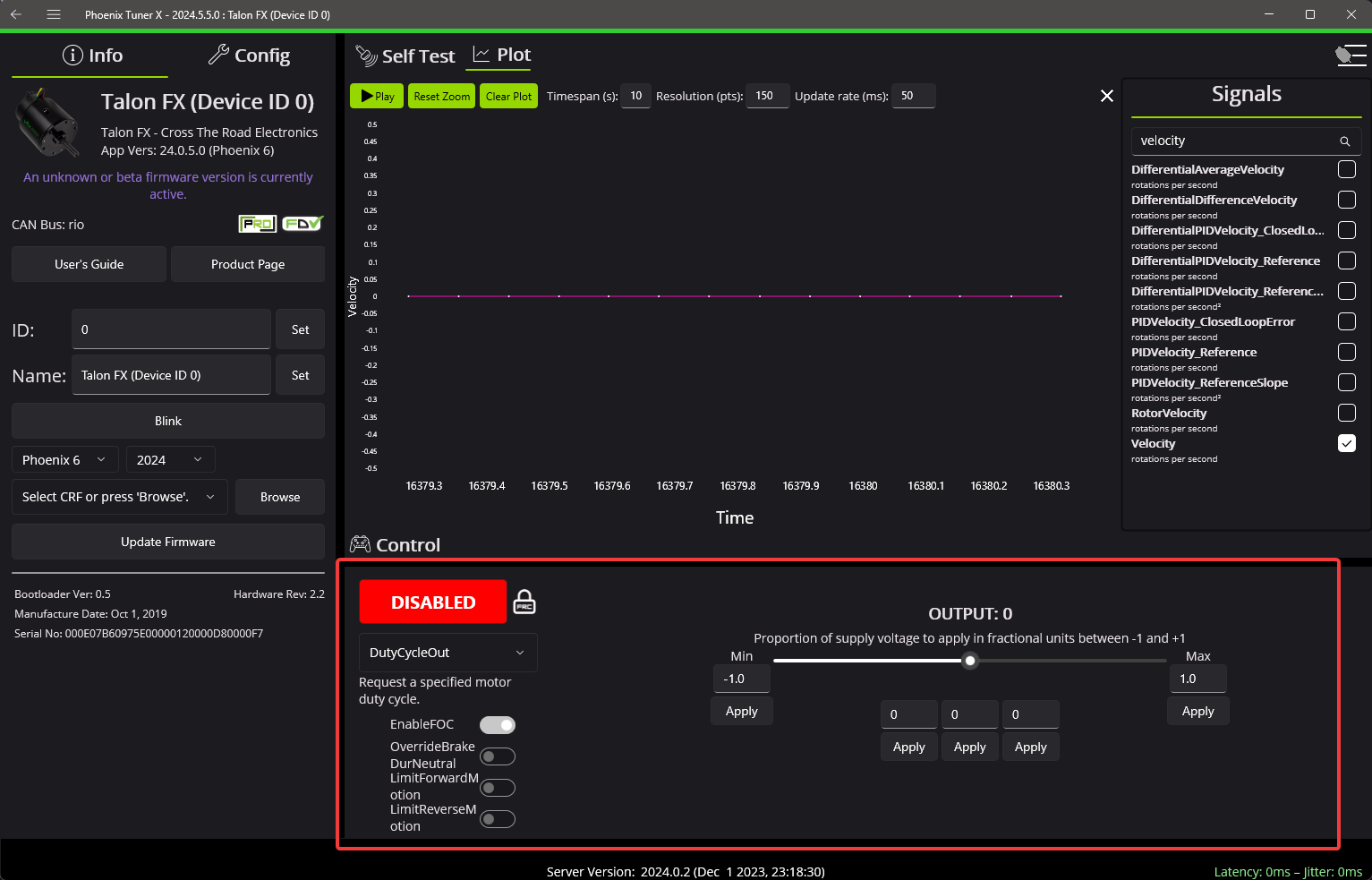Click the search icon in signals filter
Image resolution: width=1372 pixels, height=880 pixels.
[x=1344, y=141]
